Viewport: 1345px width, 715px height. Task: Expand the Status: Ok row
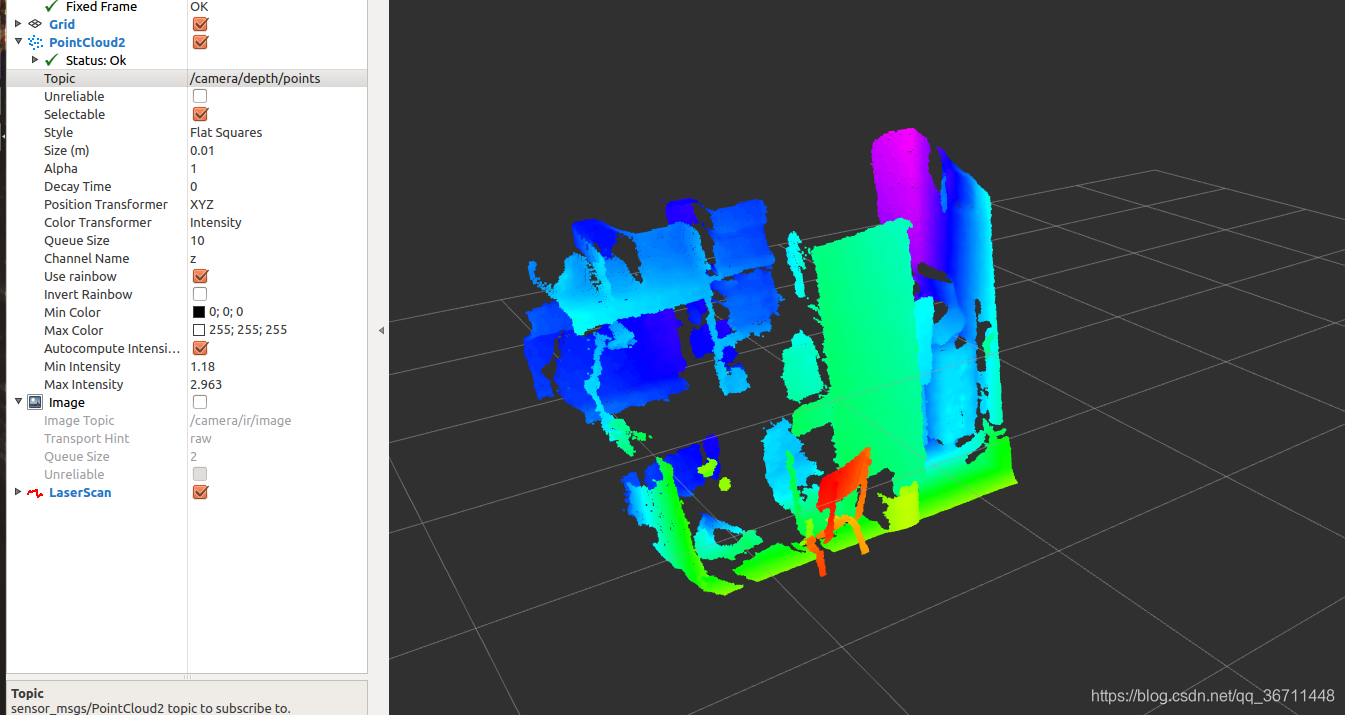pos(35,60)
